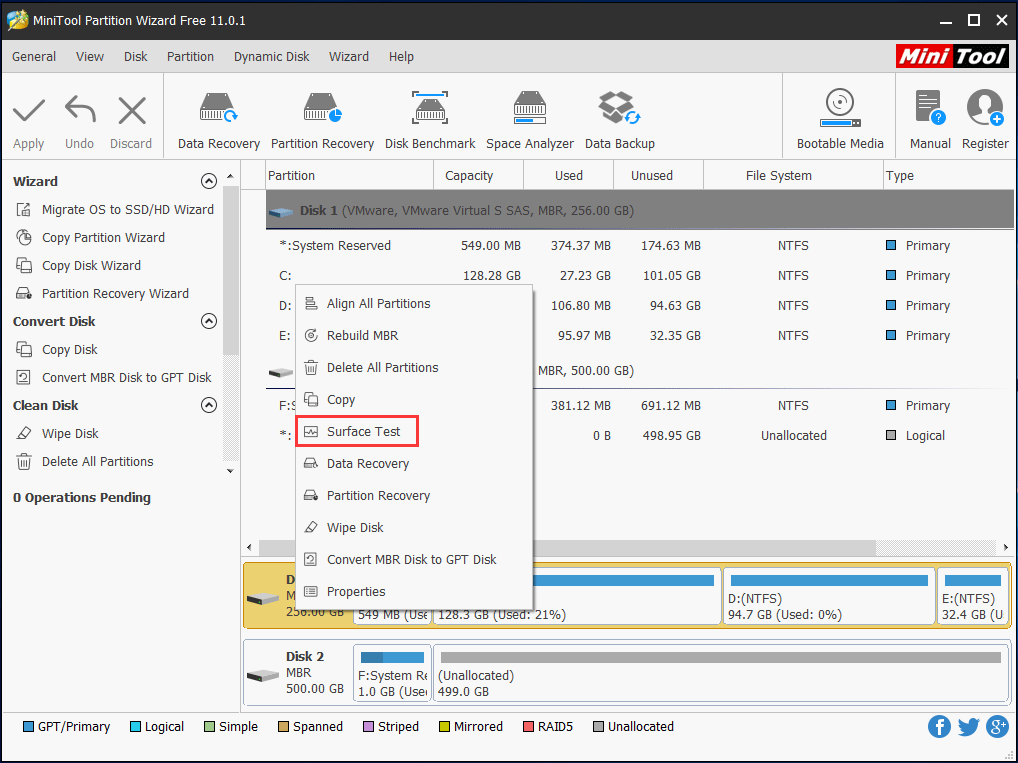Open the Partition menu

pyautogui.click(x=190, y=56)
